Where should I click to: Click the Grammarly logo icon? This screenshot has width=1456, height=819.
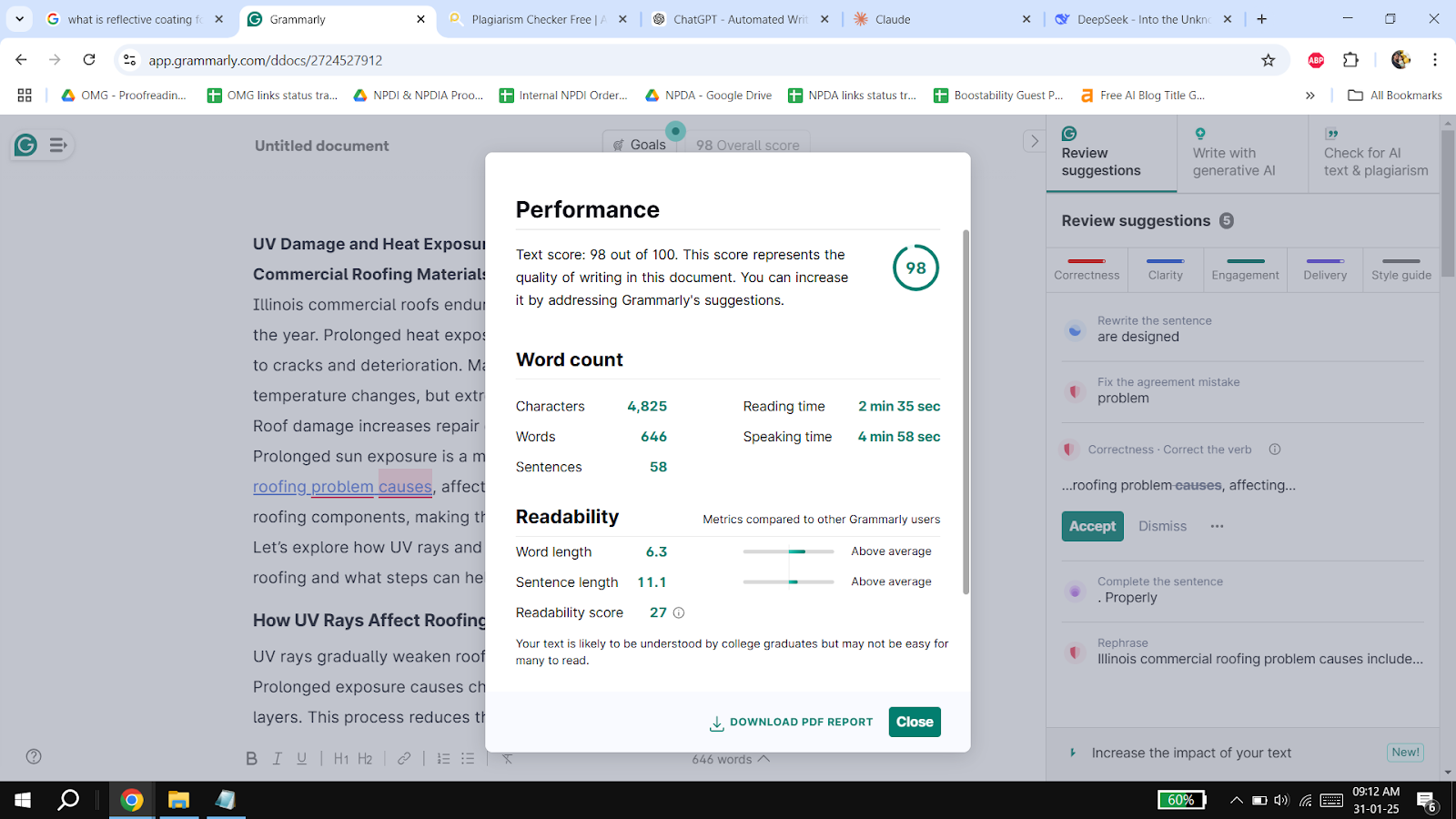click(25, 145)
